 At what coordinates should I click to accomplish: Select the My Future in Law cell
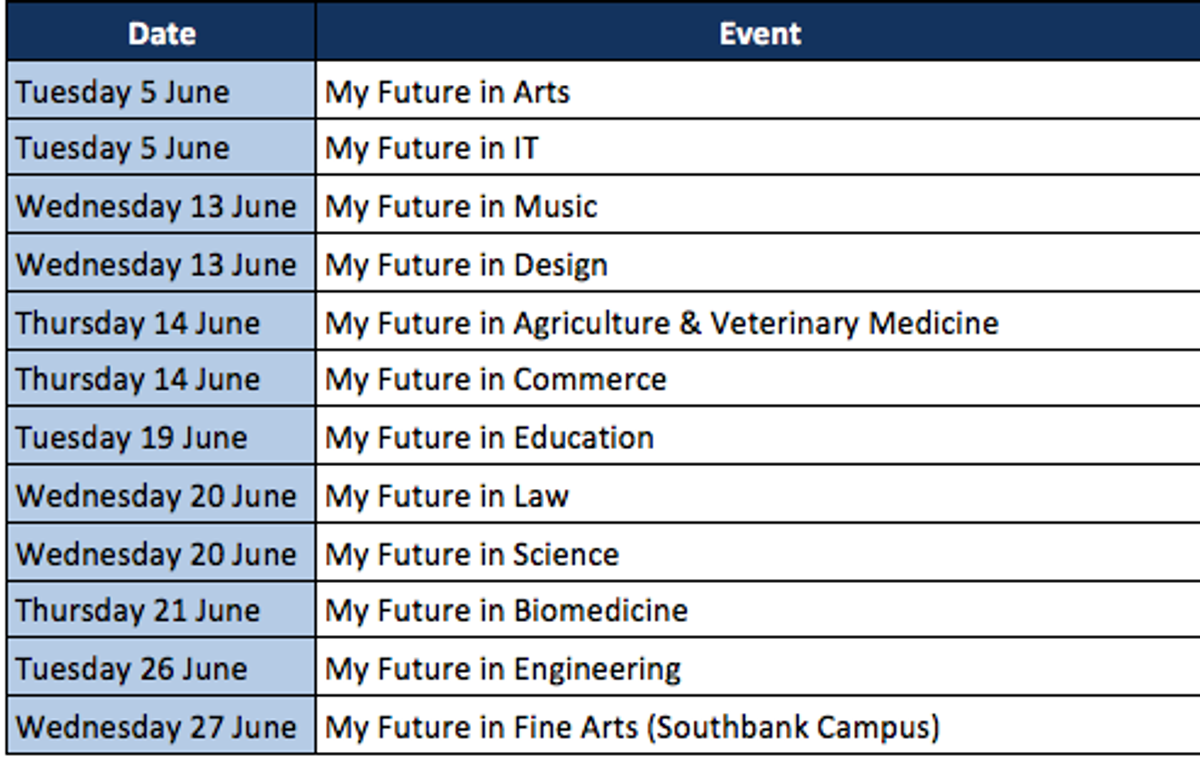click(x=758, y=495)
